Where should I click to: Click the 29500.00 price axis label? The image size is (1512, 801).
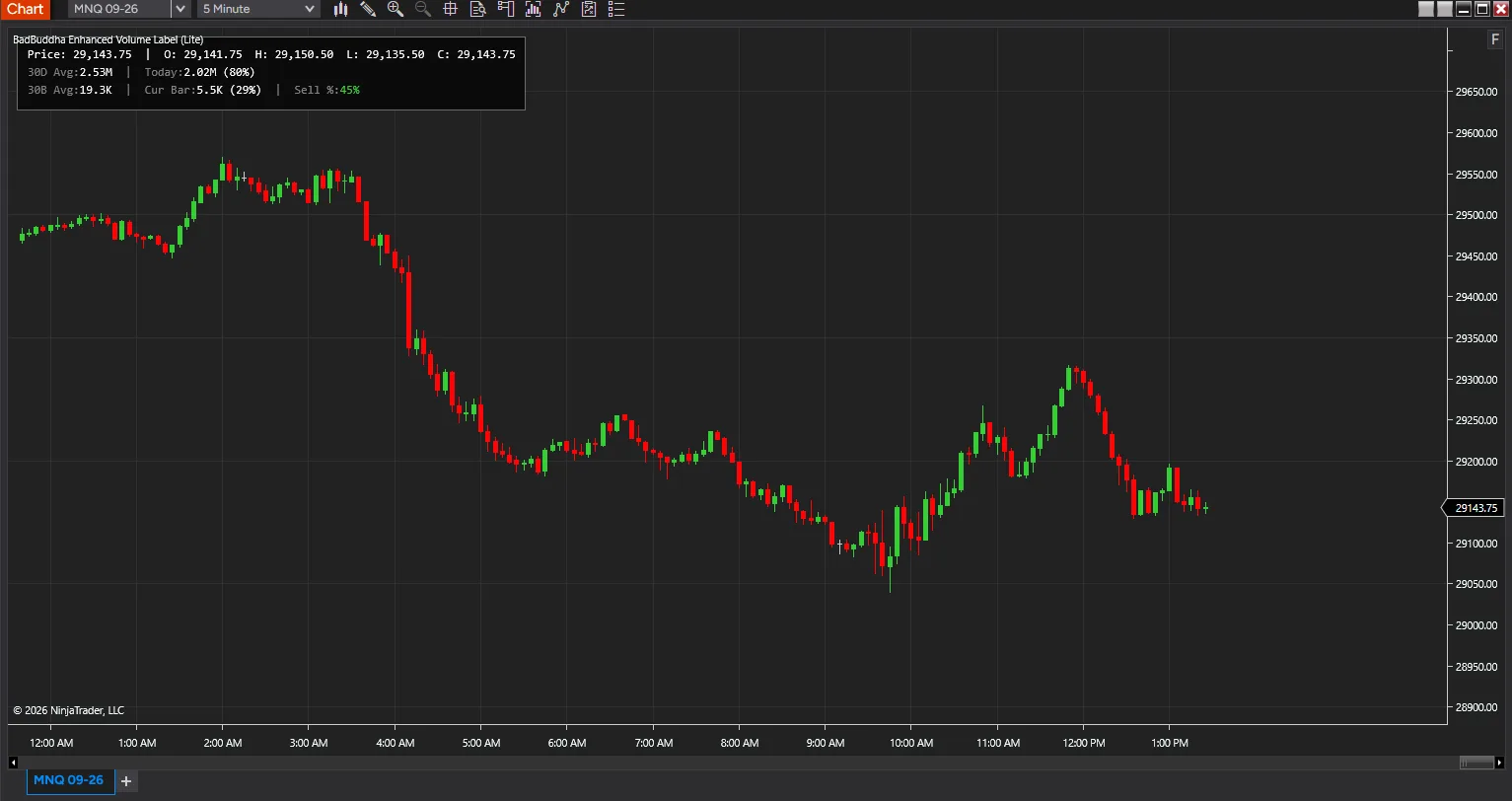(x=1476, y=215)
